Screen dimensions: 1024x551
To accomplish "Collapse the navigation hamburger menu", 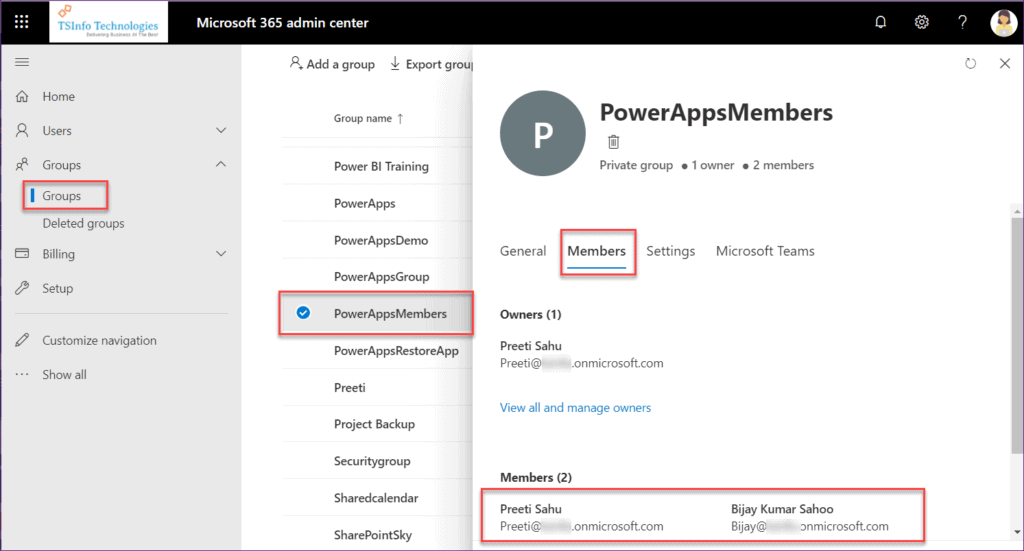I will (22, 62).
